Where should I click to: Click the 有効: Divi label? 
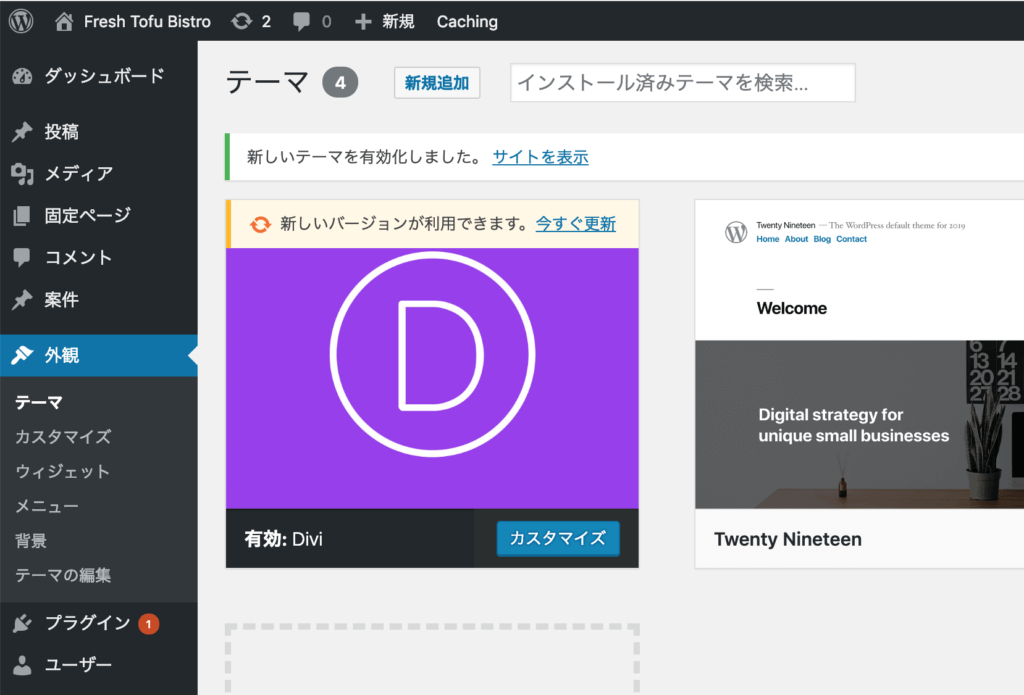coord(283,539)
